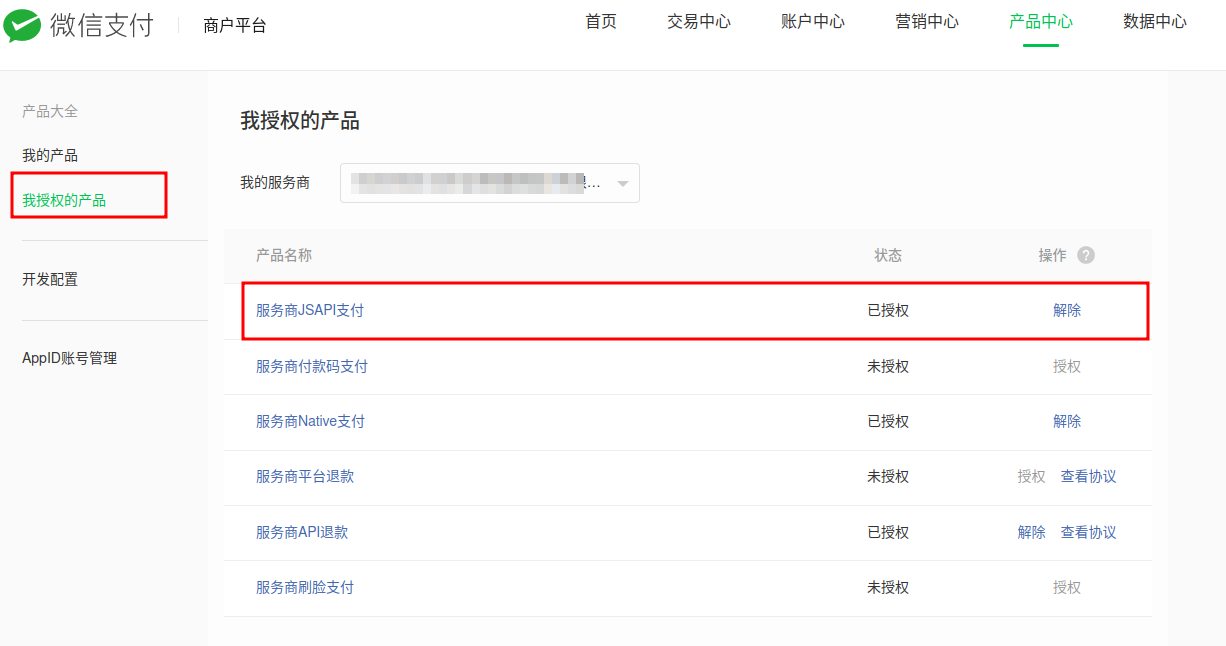Click 未授权 status of 服务商刷脸支付
The image size is (1226, 646).
888,587
